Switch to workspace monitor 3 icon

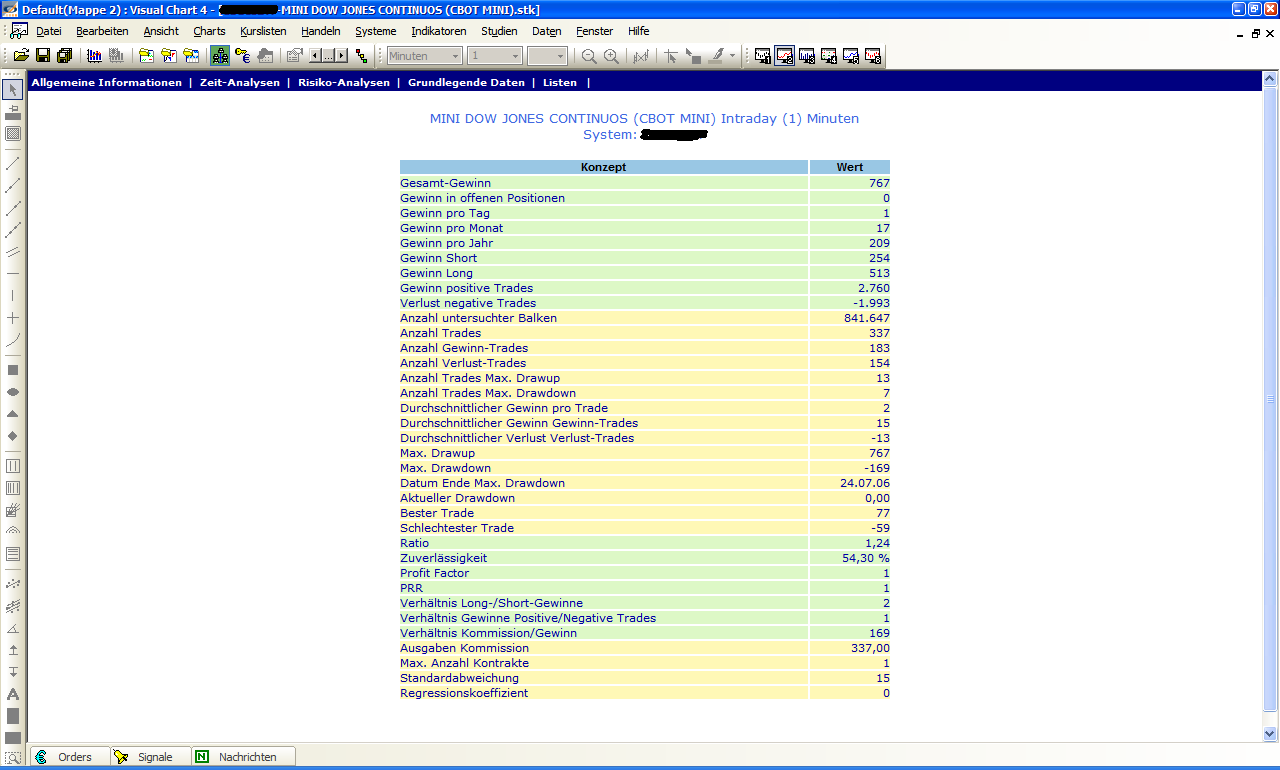click(807, 56)
